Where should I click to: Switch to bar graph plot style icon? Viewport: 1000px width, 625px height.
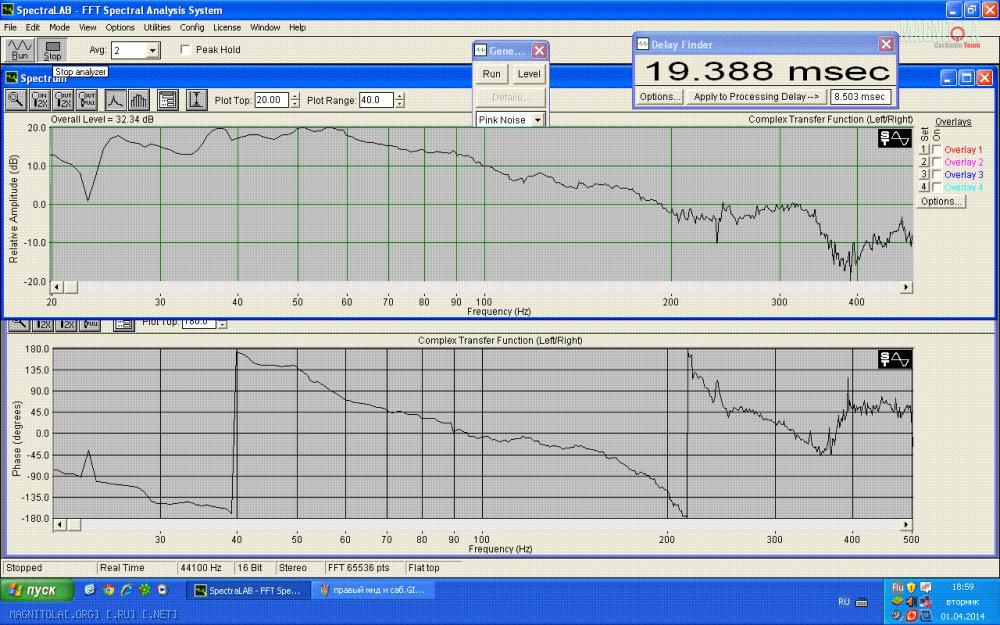(139, 99)
